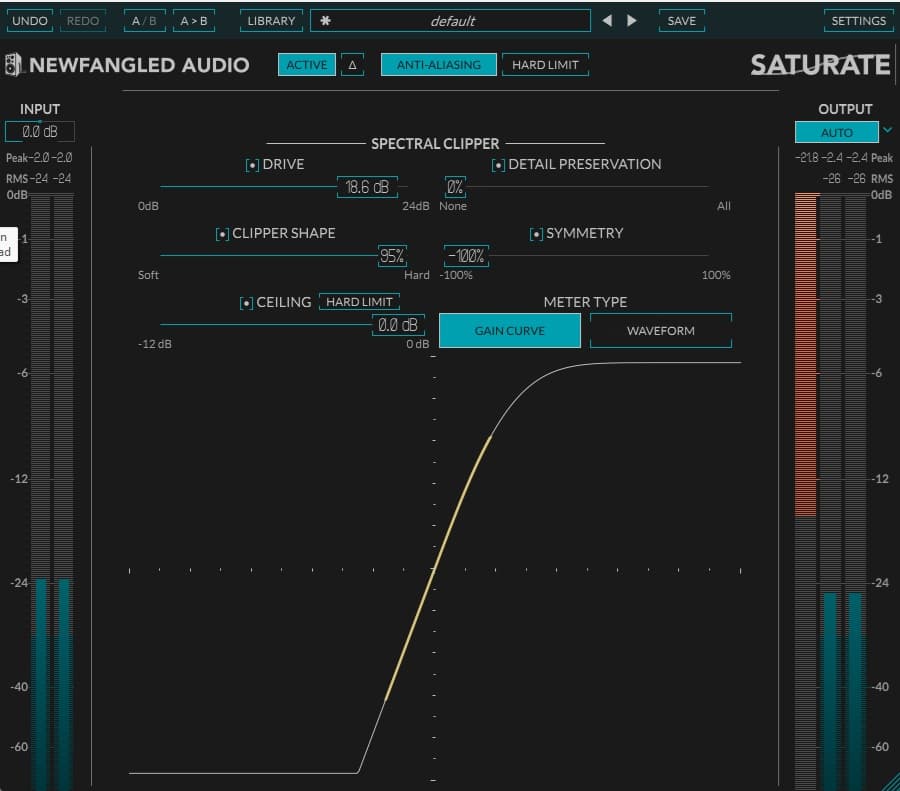Screen dimensions: 900x791
Task: Click the previous preset arrow
Action: coord(607,20)
